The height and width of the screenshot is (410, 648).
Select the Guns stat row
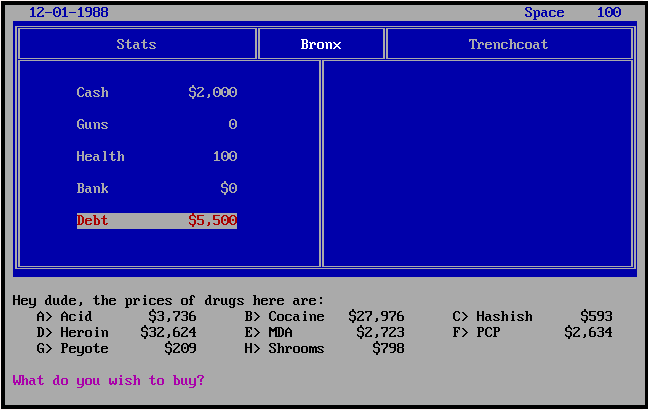coord(156,124)
